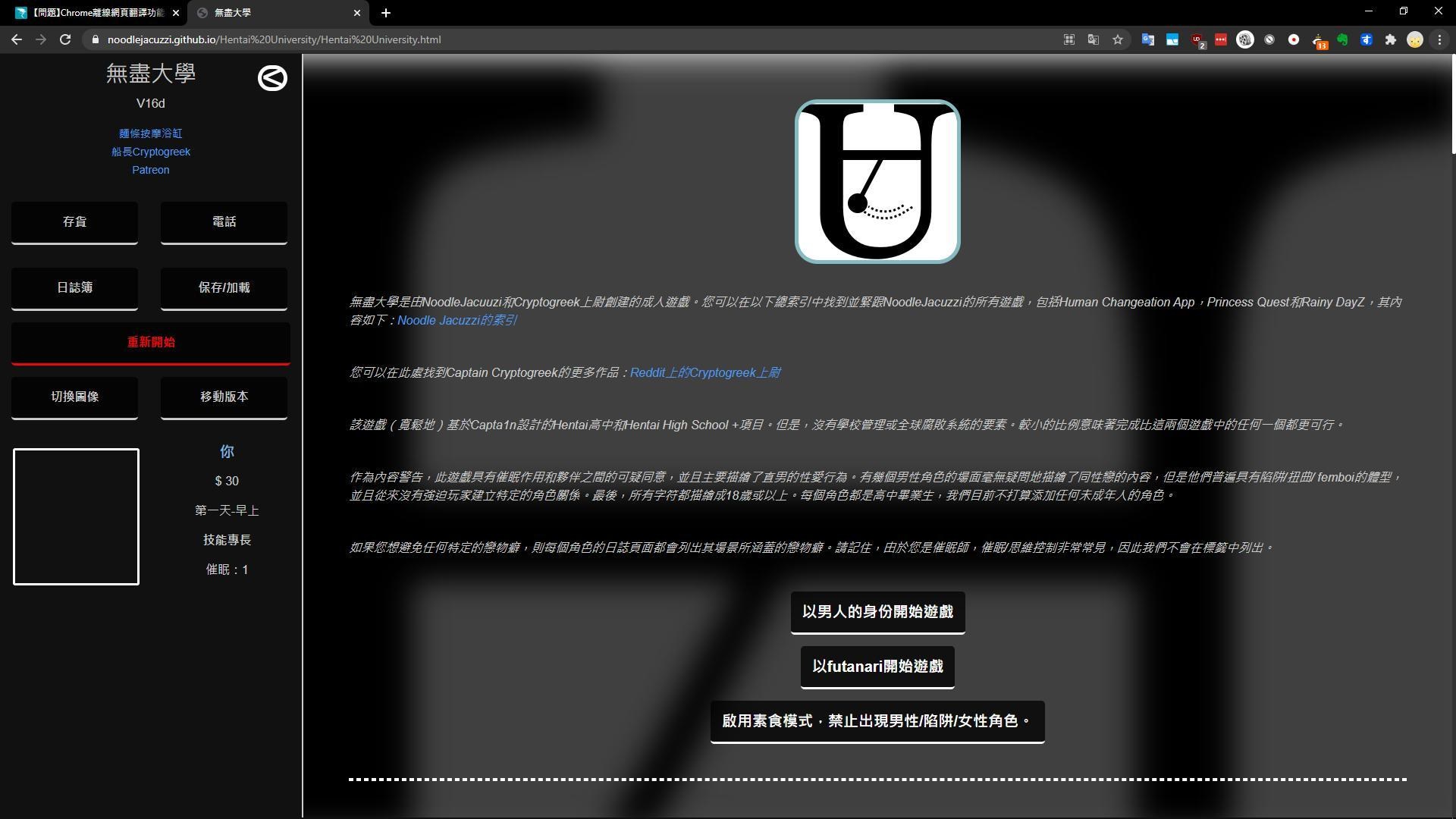Click 以futanari開始遊戲 button
1456x819 pixels.
pyautogui.click(x=877, y=667)
